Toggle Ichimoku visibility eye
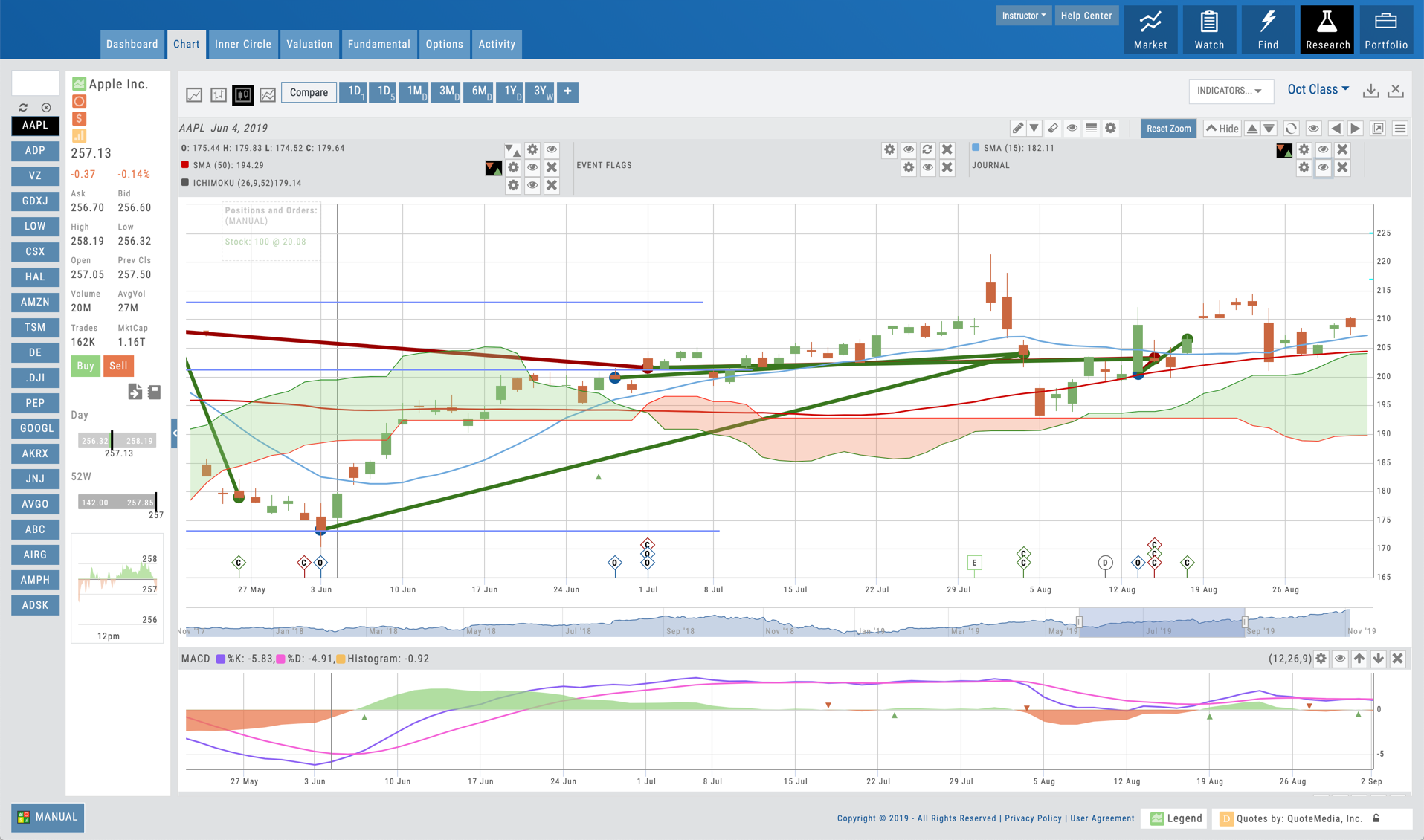This screenshot has width=1424, height=840. click(x=532, y=185)
